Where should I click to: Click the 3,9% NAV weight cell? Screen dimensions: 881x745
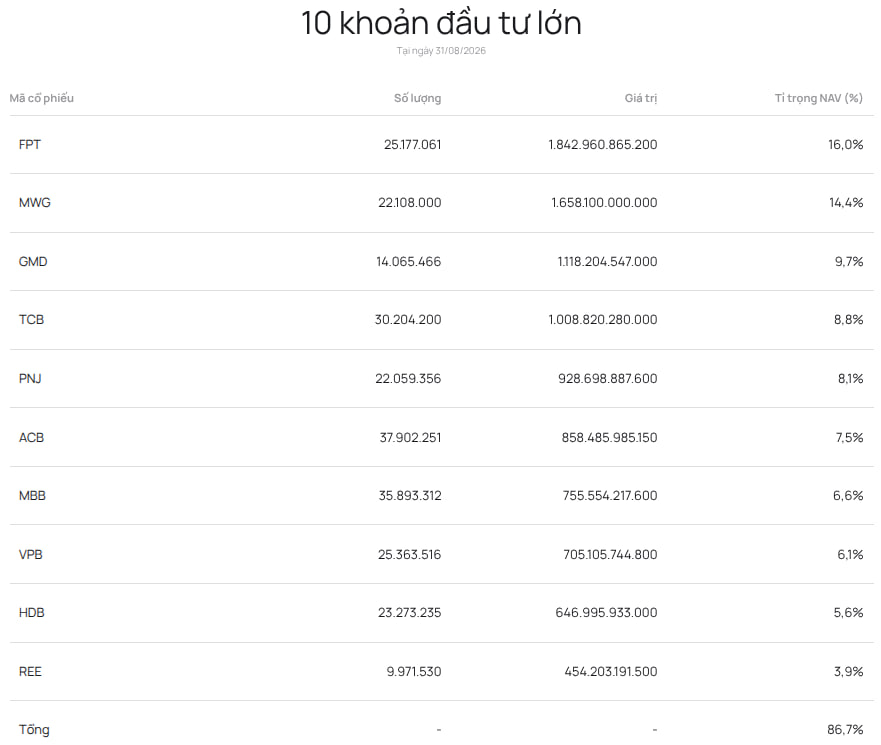click(x=848, y=671)
